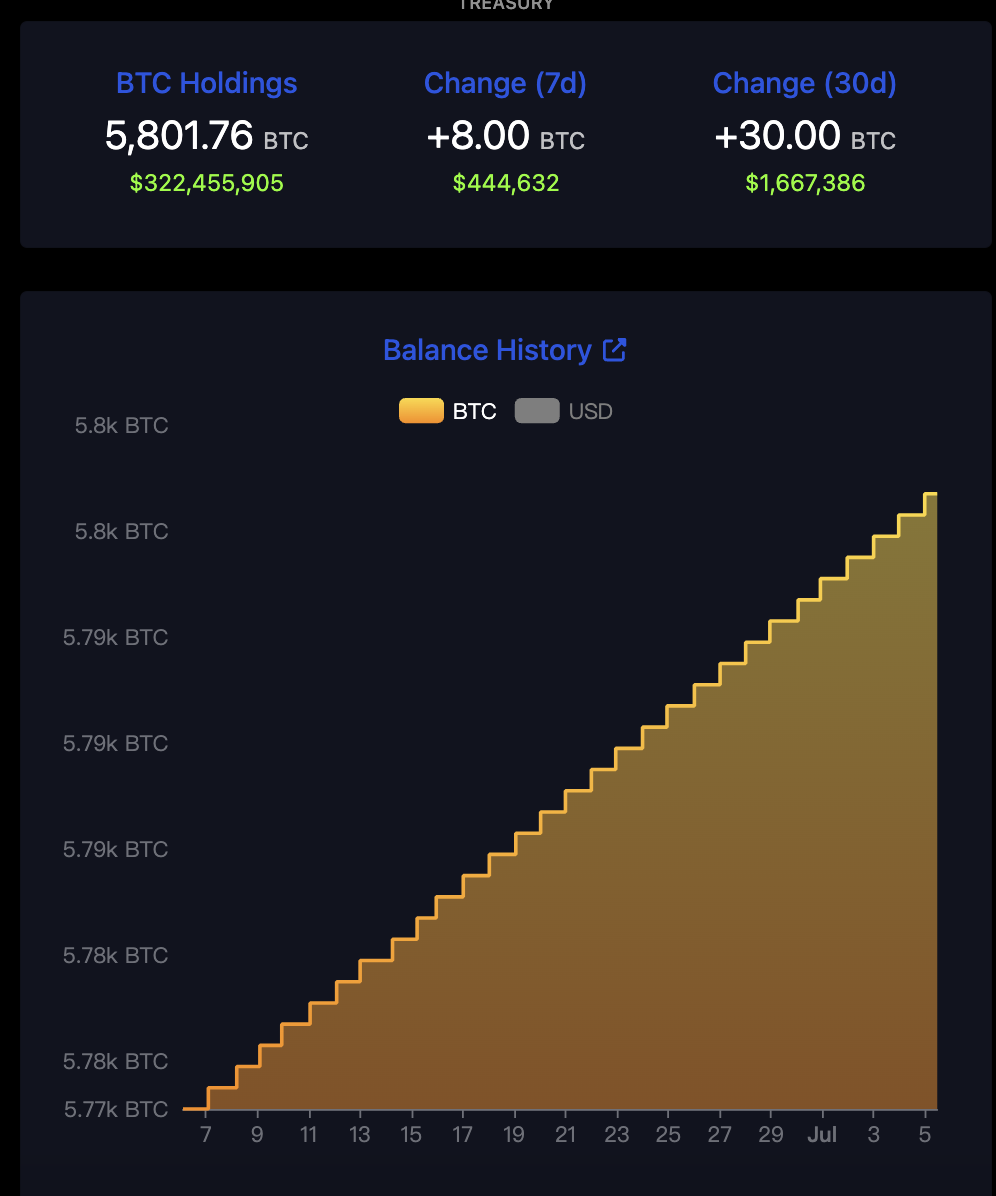Toggle the gray USD legend swatch
The width and height of the screenshot is (996, 1196).
[x=537, y=411]
